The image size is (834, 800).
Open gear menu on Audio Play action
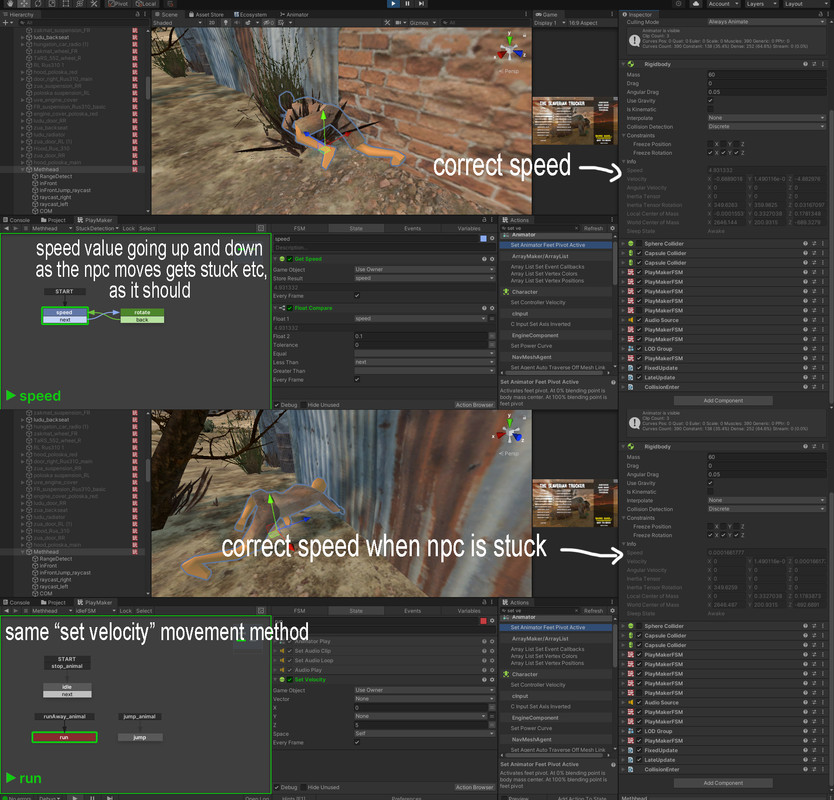point(492,670)
